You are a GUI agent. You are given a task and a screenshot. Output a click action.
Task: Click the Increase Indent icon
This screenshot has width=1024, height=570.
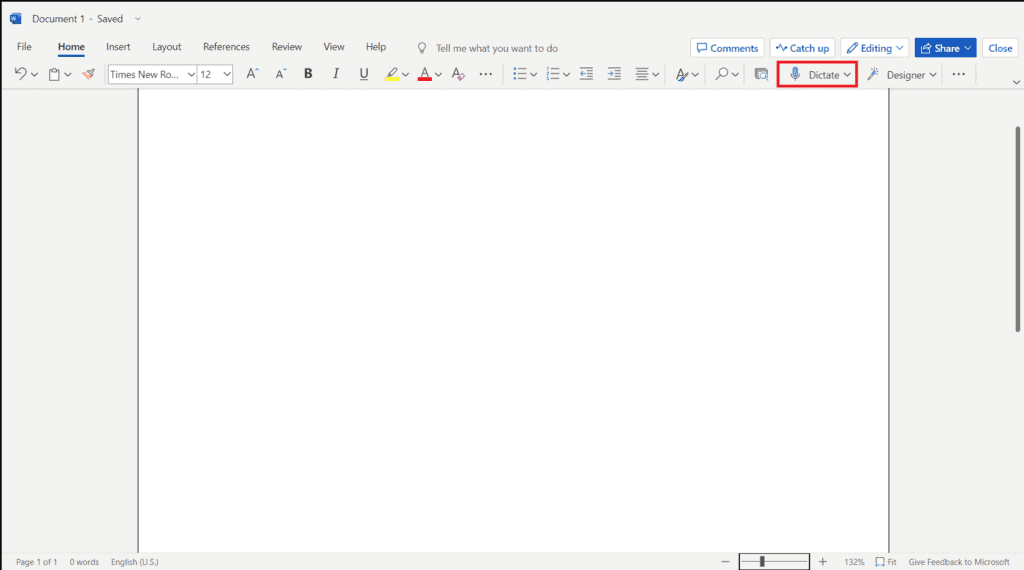pyautogui.click(x=614, y=74)
